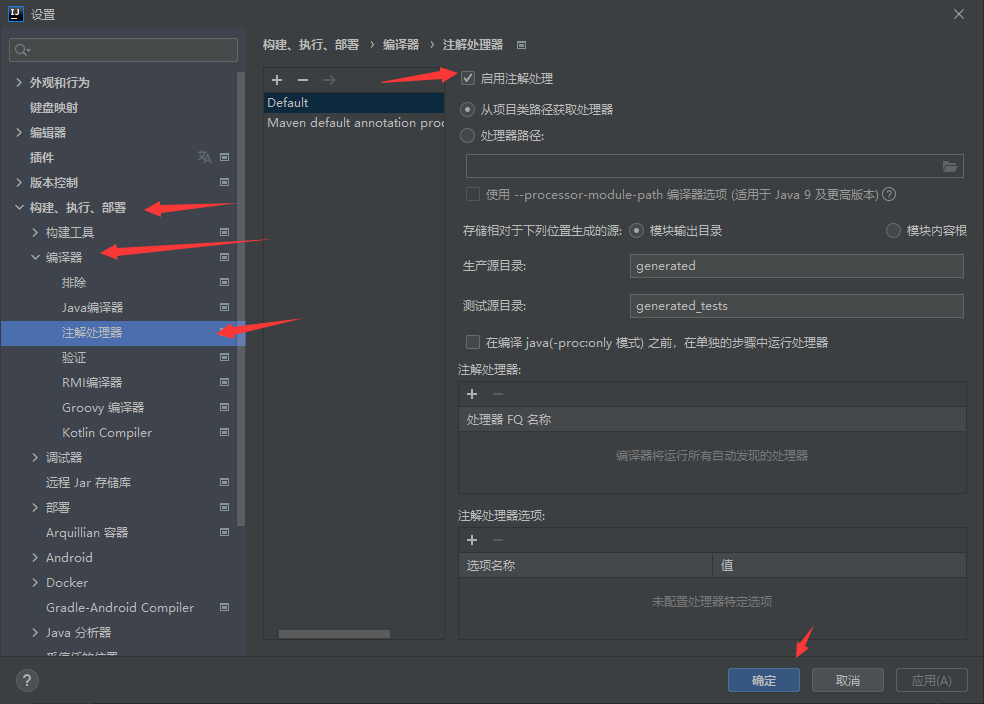
Task: Open help tooltip for processor-module-path option
Action: point(889,195)
